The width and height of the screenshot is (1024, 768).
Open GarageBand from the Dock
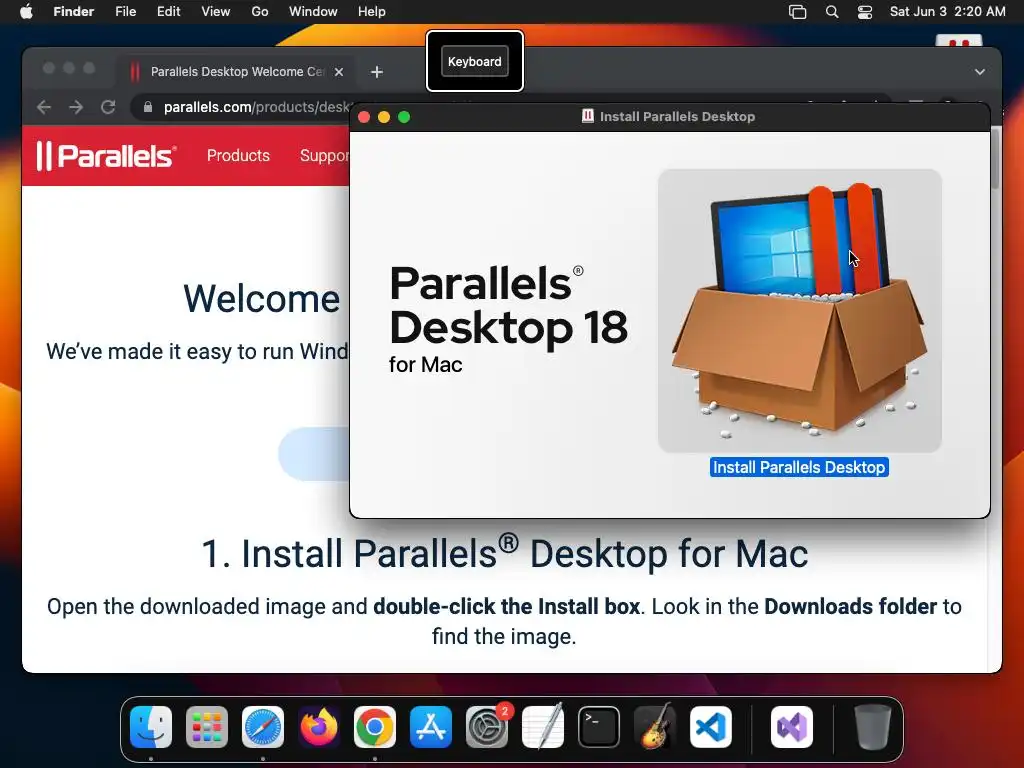[x=655, y=727]
